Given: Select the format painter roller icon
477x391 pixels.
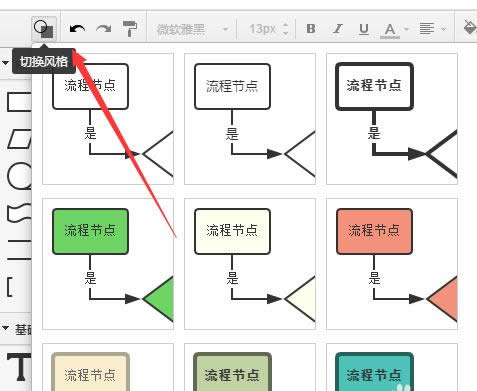Looking at the screenshot, I should coord(130,29).
